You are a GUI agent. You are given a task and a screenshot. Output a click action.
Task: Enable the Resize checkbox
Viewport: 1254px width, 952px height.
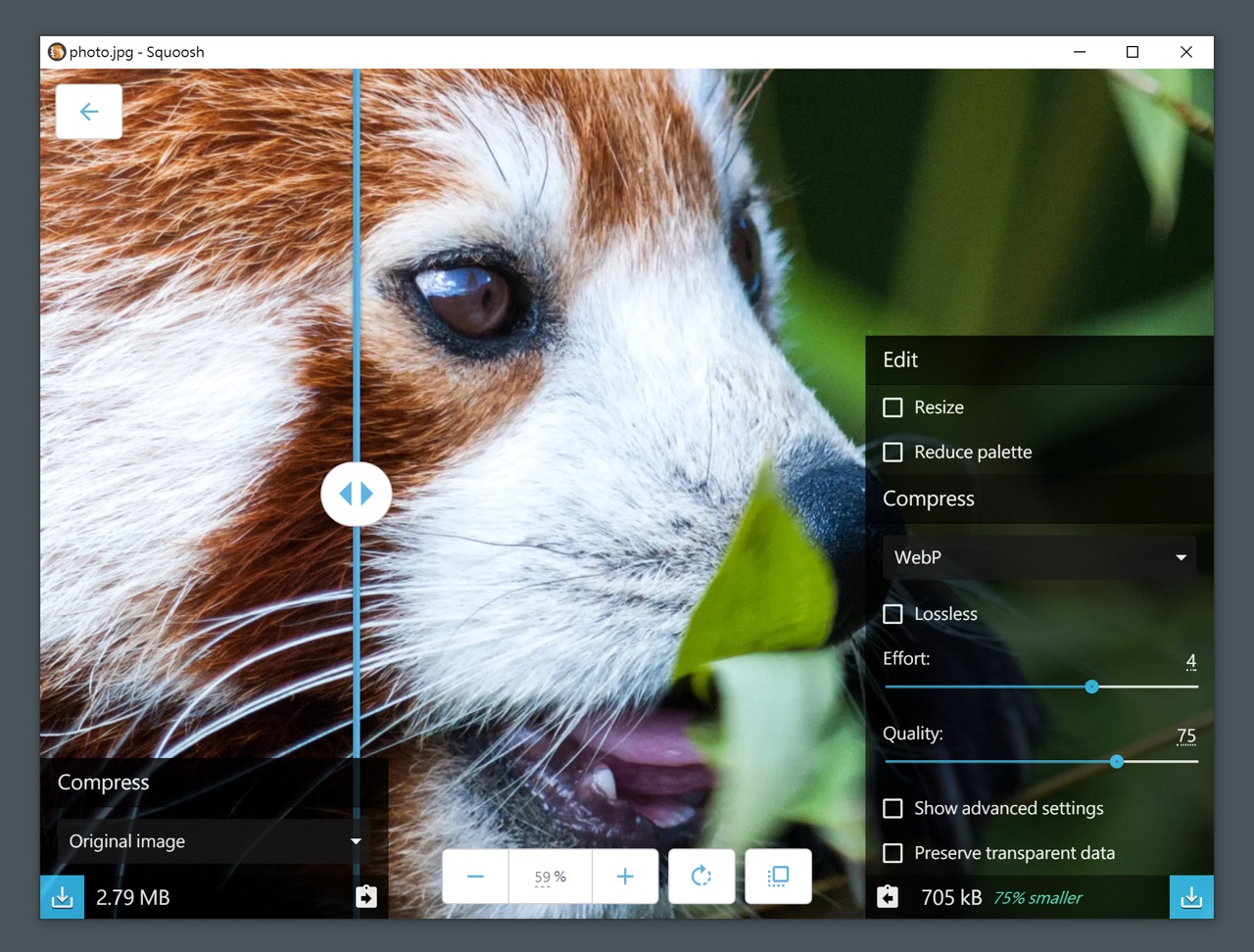tap(892, 407)
